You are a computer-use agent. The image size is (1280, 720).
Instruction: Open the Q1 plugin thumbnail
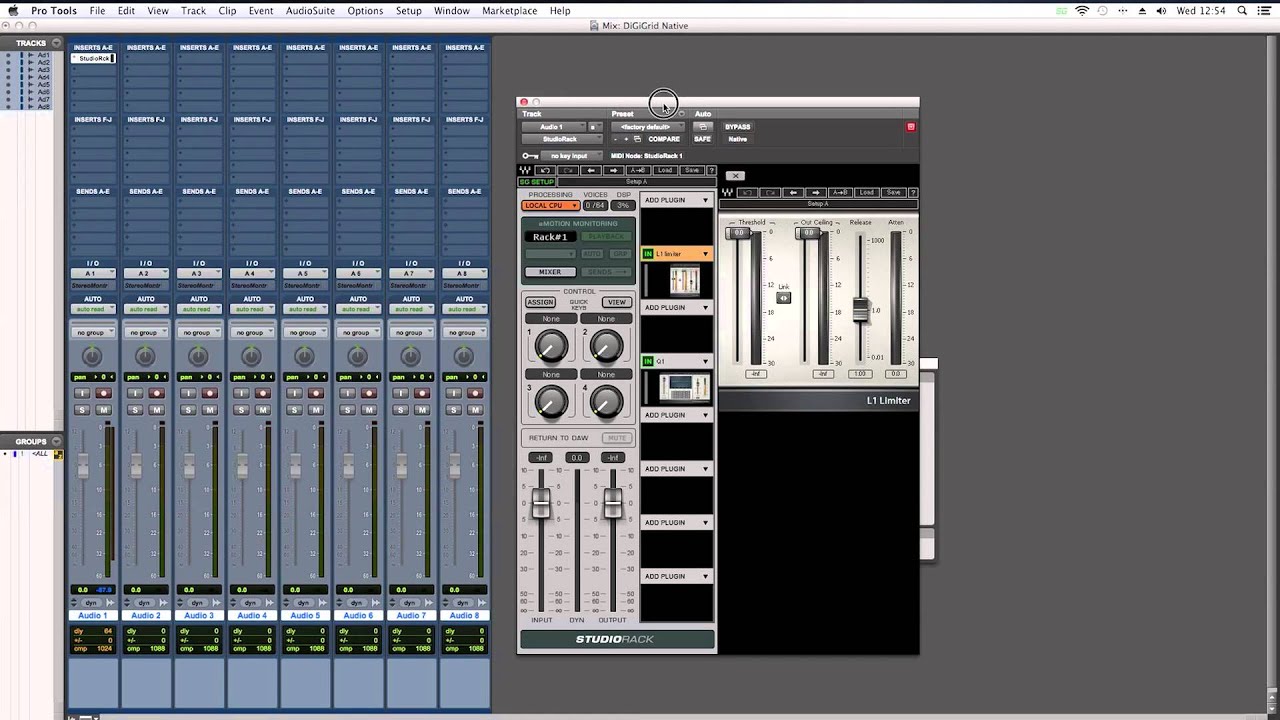pos(685,387)
